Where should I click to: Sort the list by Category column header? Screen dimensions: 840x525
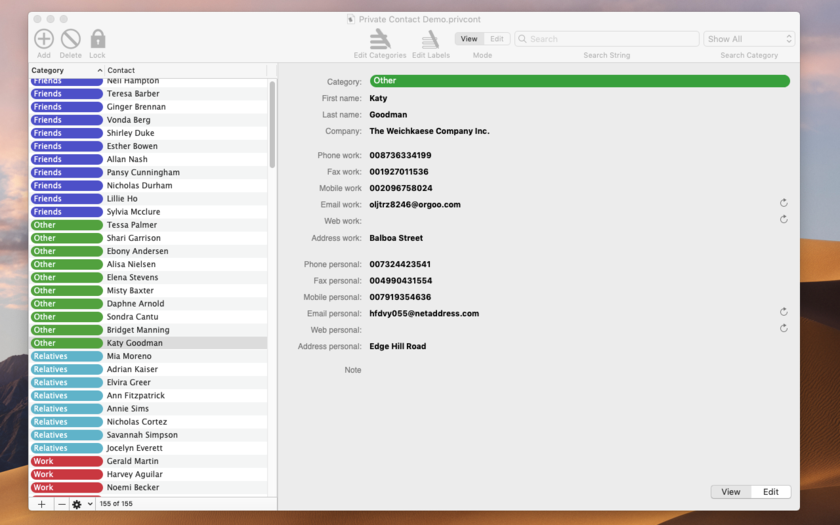[65, 71]
